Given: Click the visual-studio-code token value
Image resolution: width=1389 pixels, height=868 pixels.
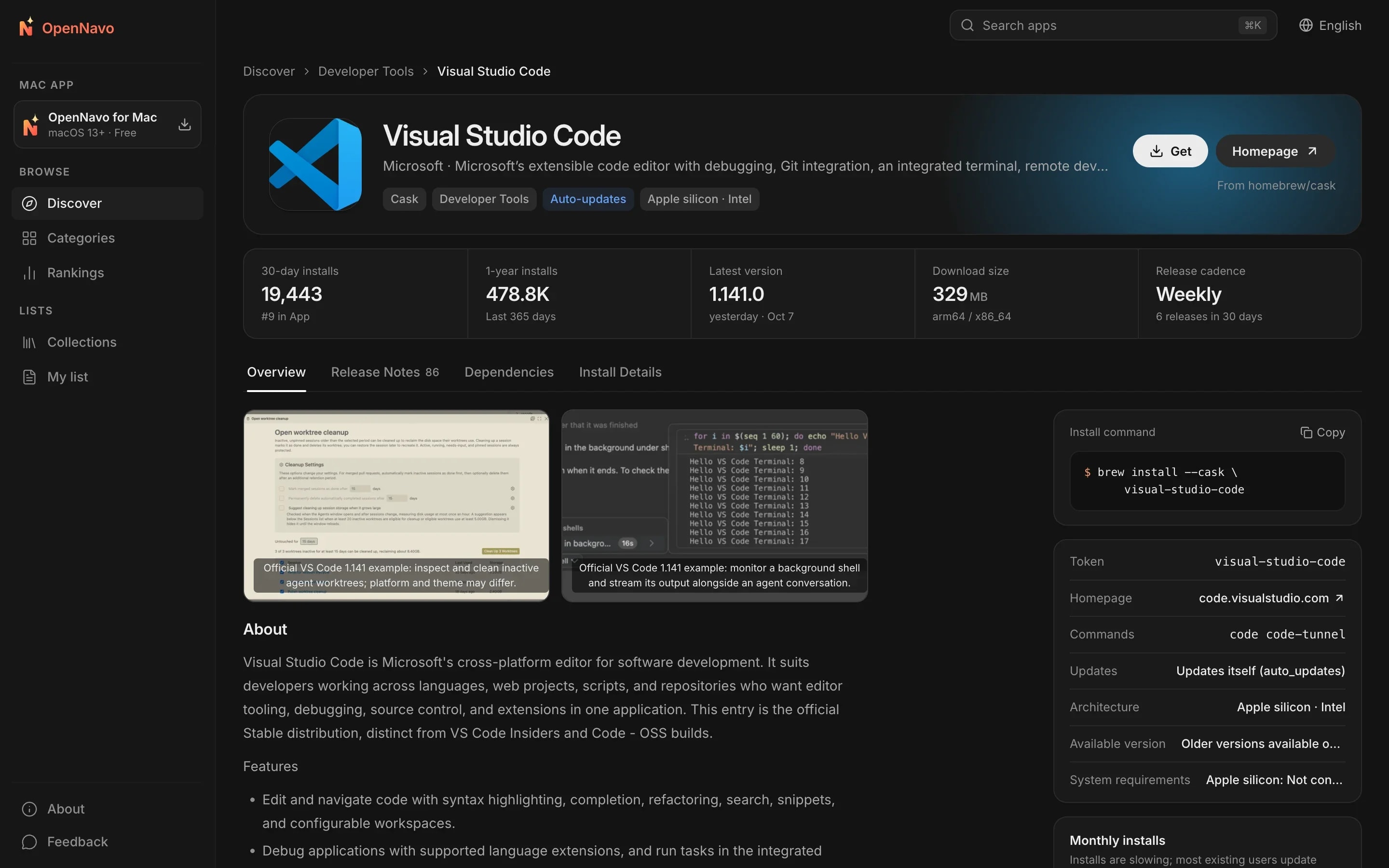Looking at the screenshot, I should click(x=1280, y=561).
